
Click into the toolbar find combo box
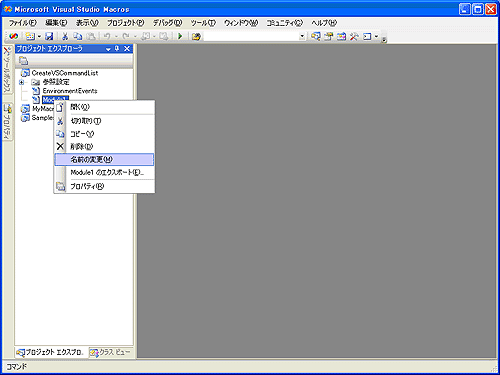(251, 36)
